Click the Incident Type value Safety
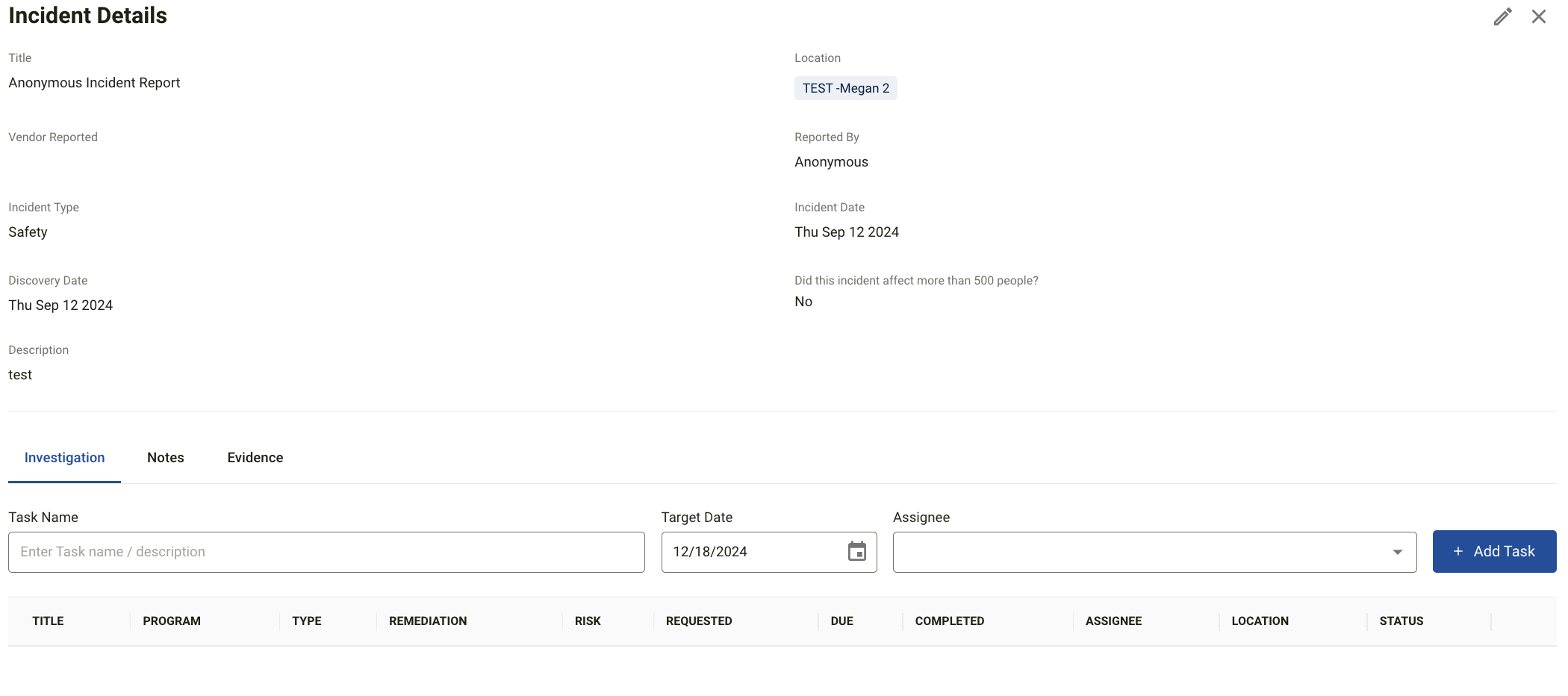 (28, 232)
